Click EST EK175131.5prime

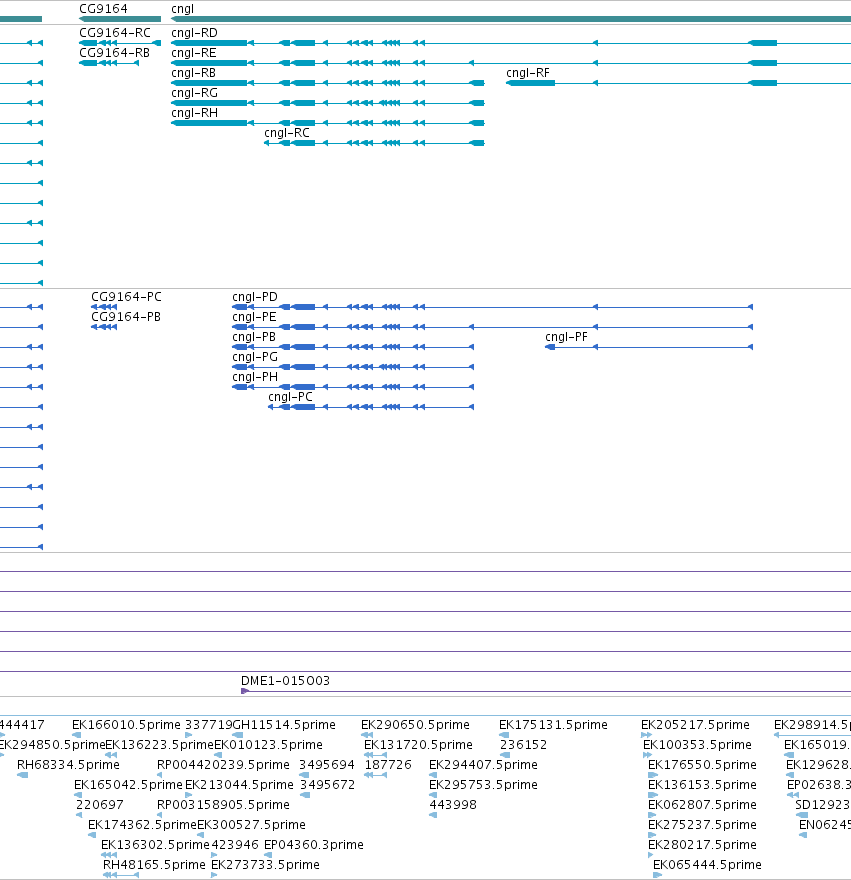[553, 725]
